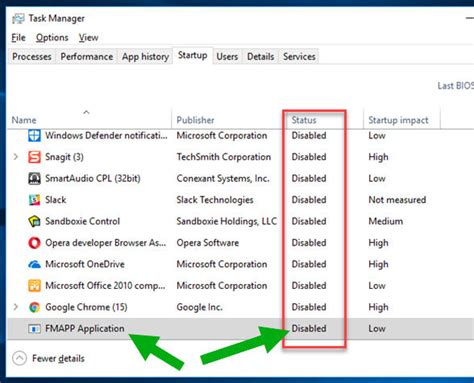
Task: Click Opera Software publisher cell
Action: (x=208, y=243)
